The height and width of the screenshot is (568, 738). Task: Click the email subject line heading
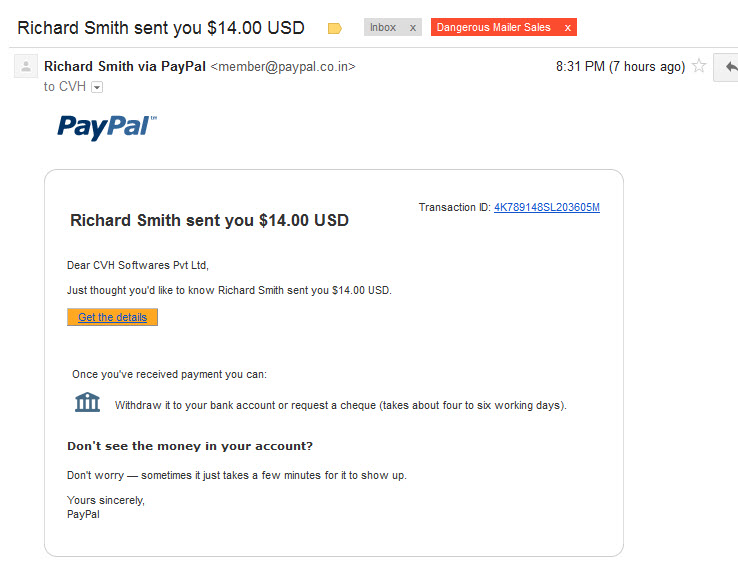(161, 28)
